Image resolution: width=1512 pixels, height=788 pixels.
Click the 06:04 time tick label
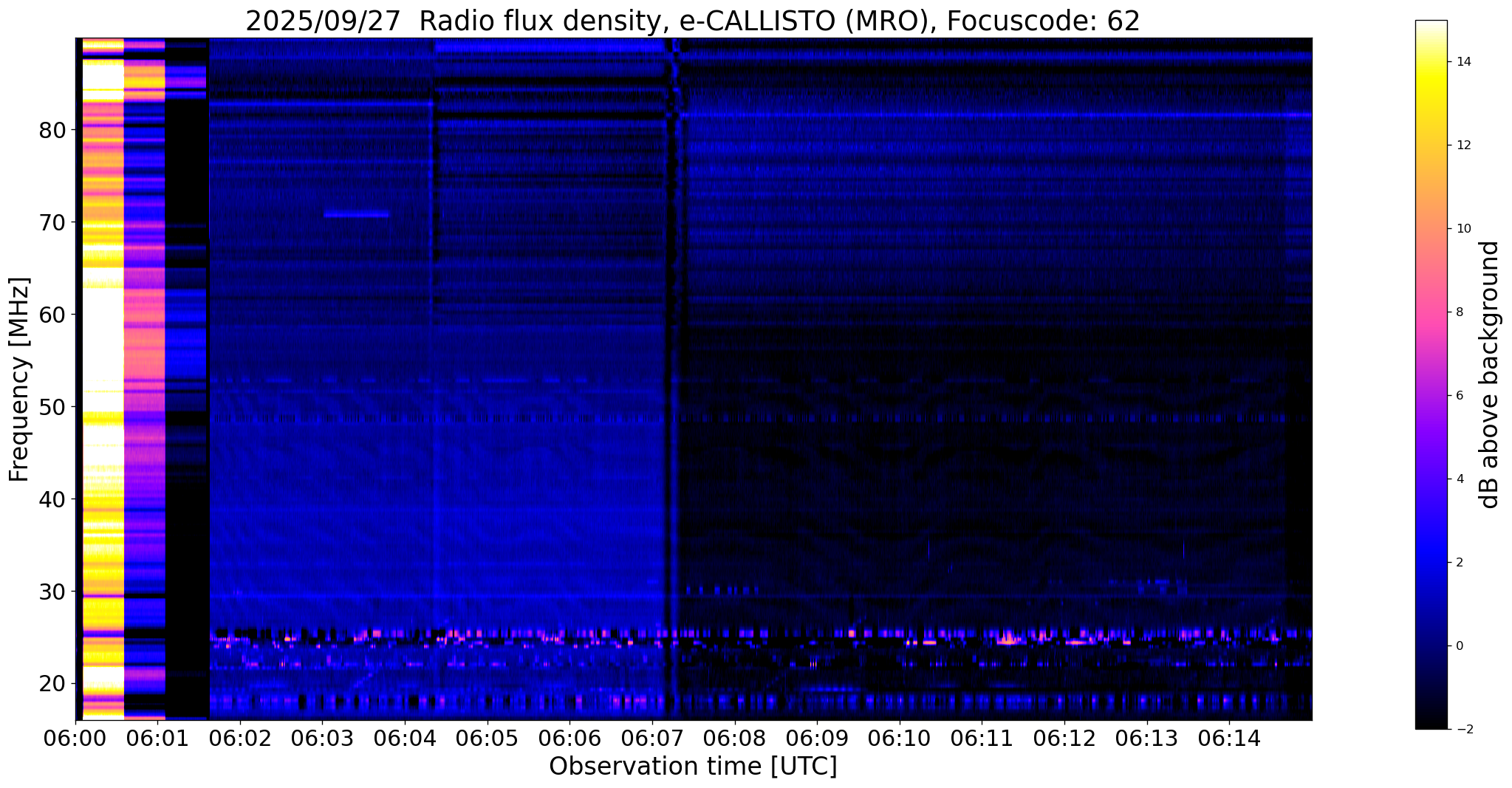(x=405, y=738)
